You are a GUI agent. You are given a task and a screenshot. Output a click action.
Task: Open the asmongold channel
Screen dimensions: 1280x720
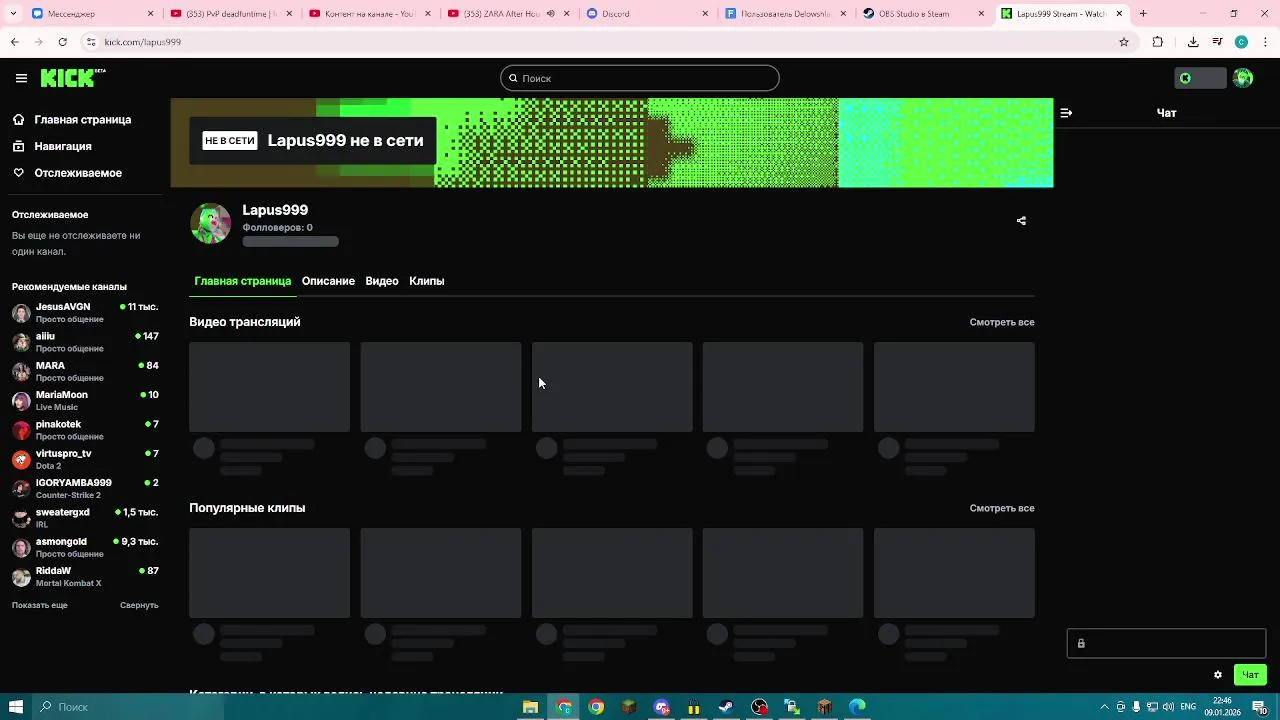coord(85,547)
